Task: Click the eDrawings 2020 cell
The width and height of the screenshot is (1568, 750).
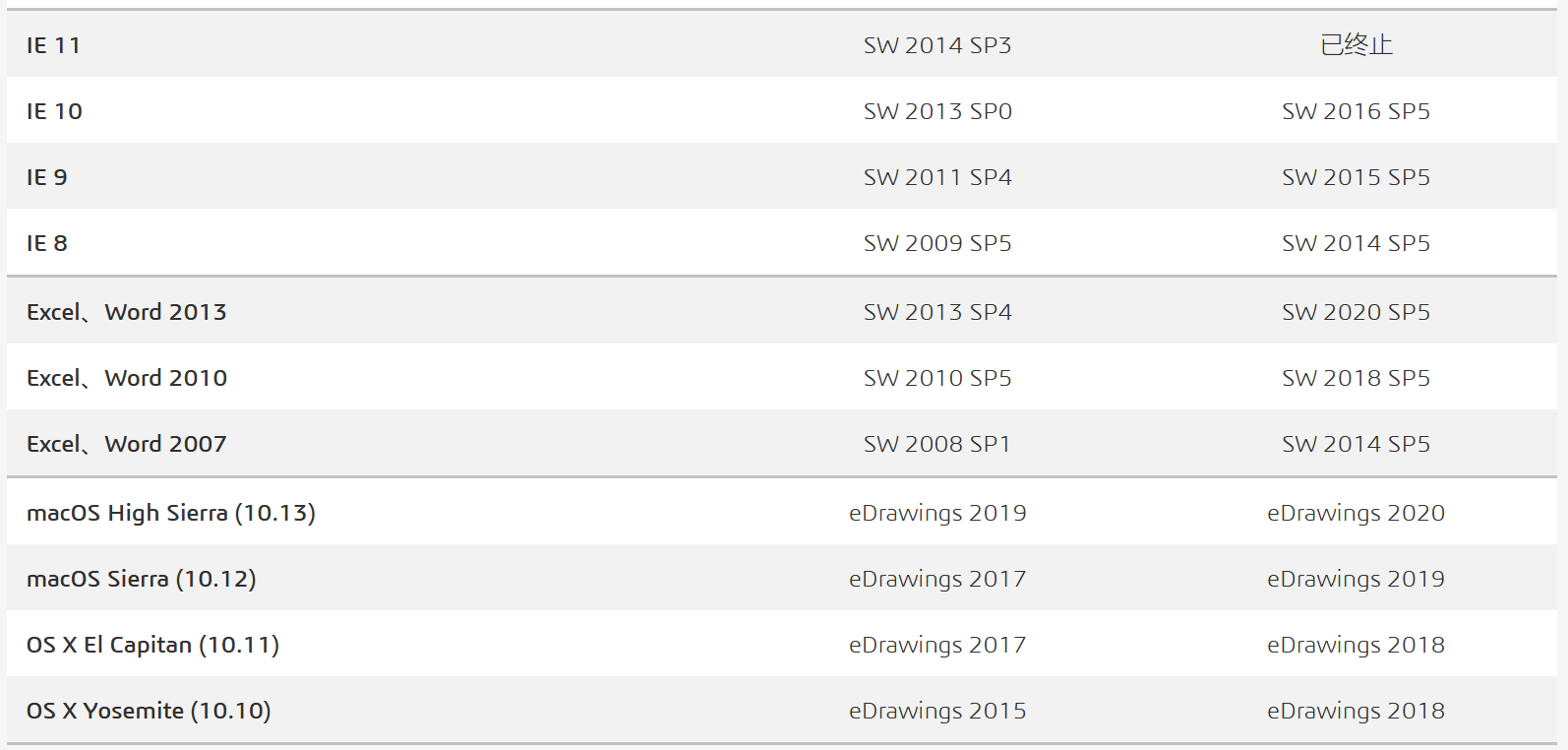Action: (1356, 513)
